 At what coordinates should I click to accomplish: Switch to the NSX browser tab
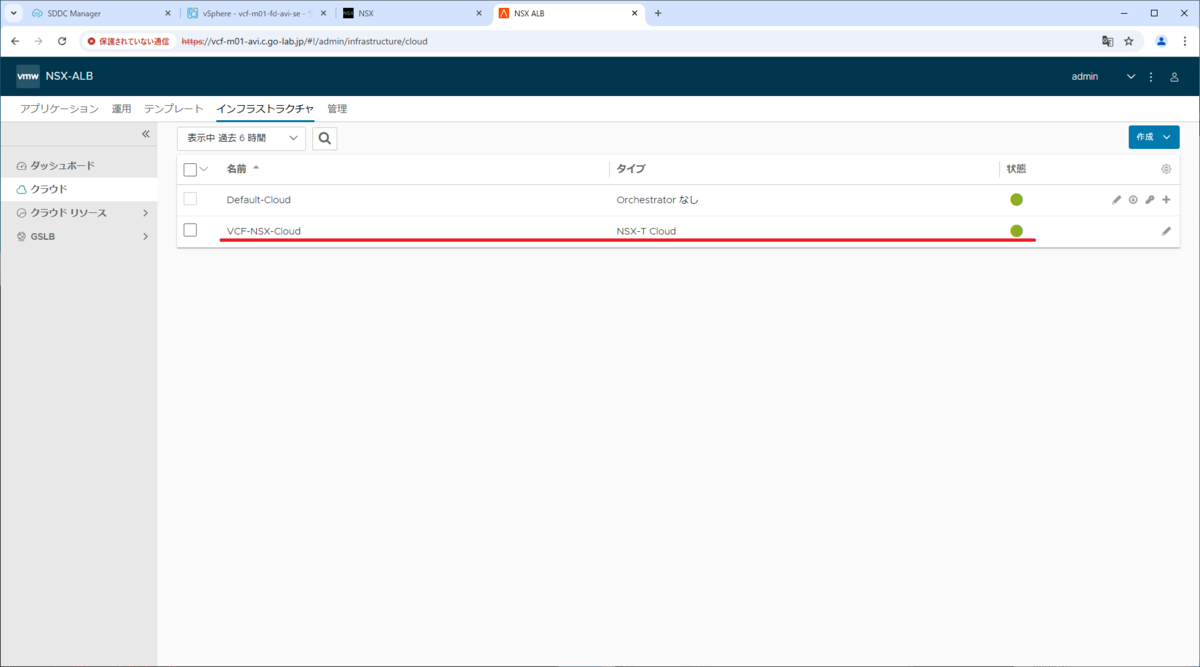[411, 13]
